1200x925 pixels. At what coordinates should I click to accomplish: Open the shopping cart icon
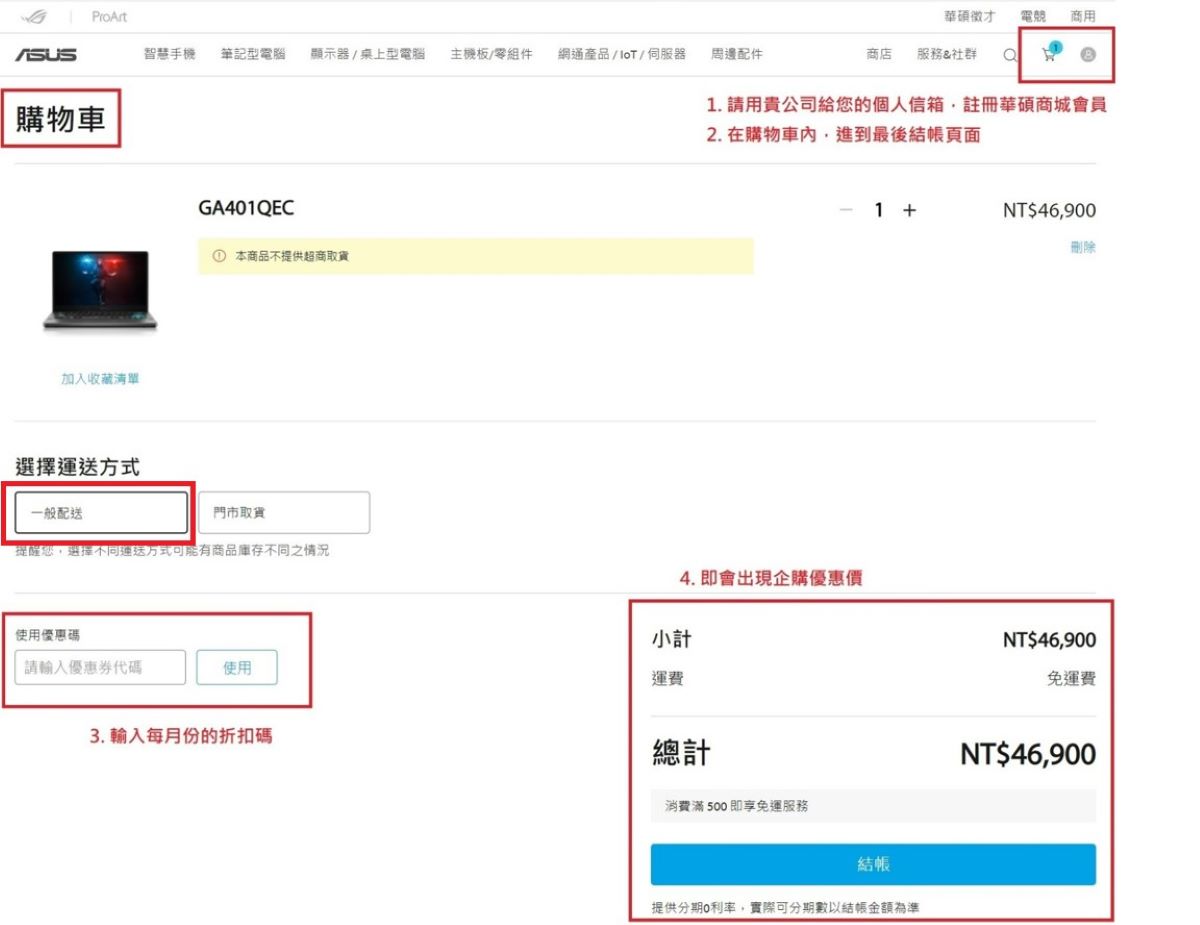tap(1050, 53)
